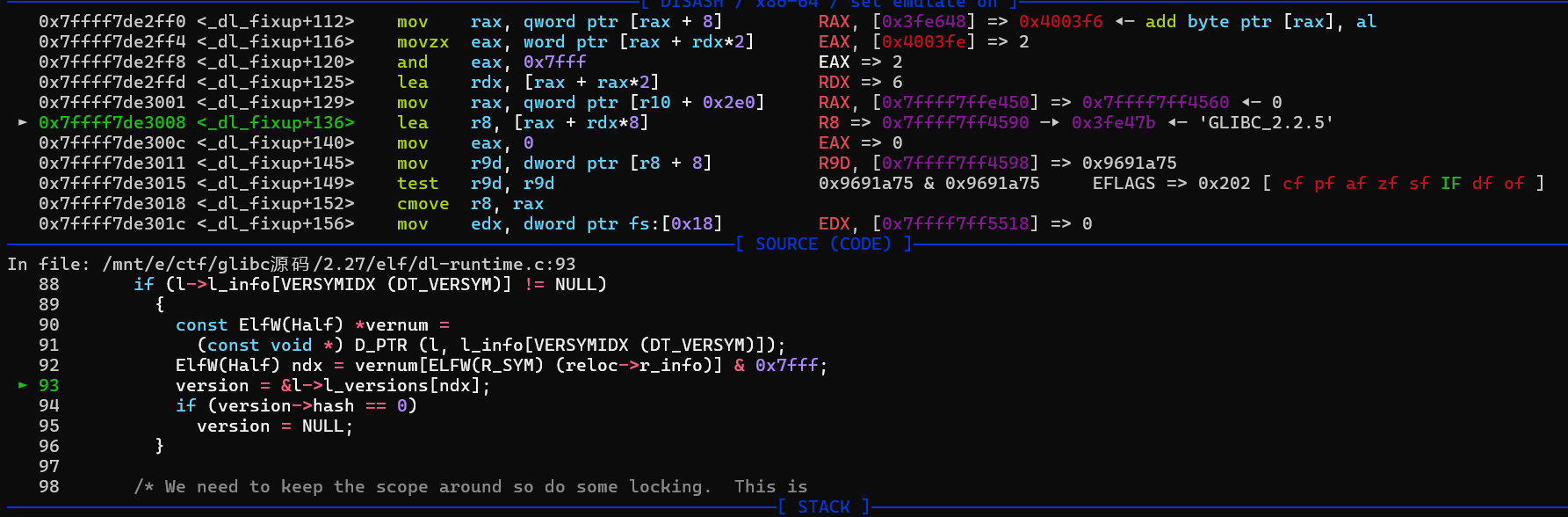This screenshot has width=1568, height=517.
Task: Click the STACK section header
Action: (823, 506)
